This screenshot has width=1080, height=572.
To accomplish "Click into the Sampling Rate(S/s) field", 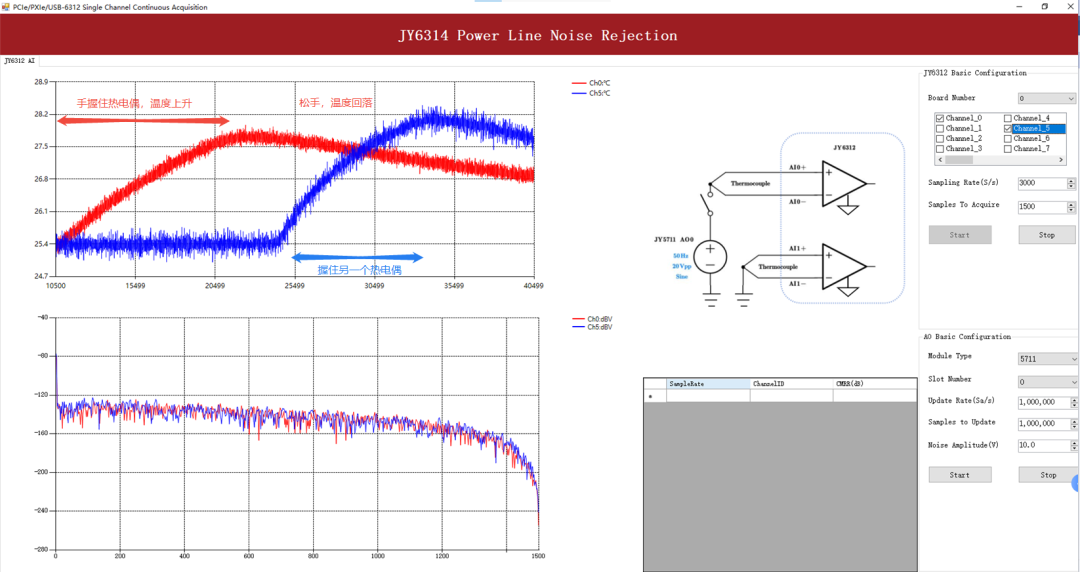I will point(1042,183).
